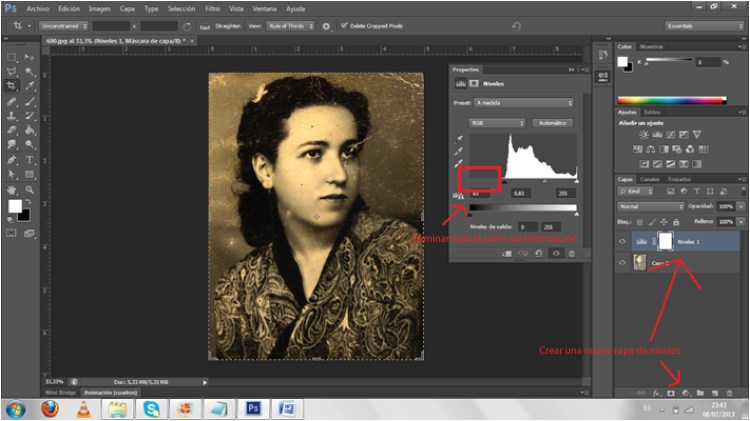Select the Crop tool in the toolbox
The height and width of the screenshot is (421, 750).
(12, 87)
